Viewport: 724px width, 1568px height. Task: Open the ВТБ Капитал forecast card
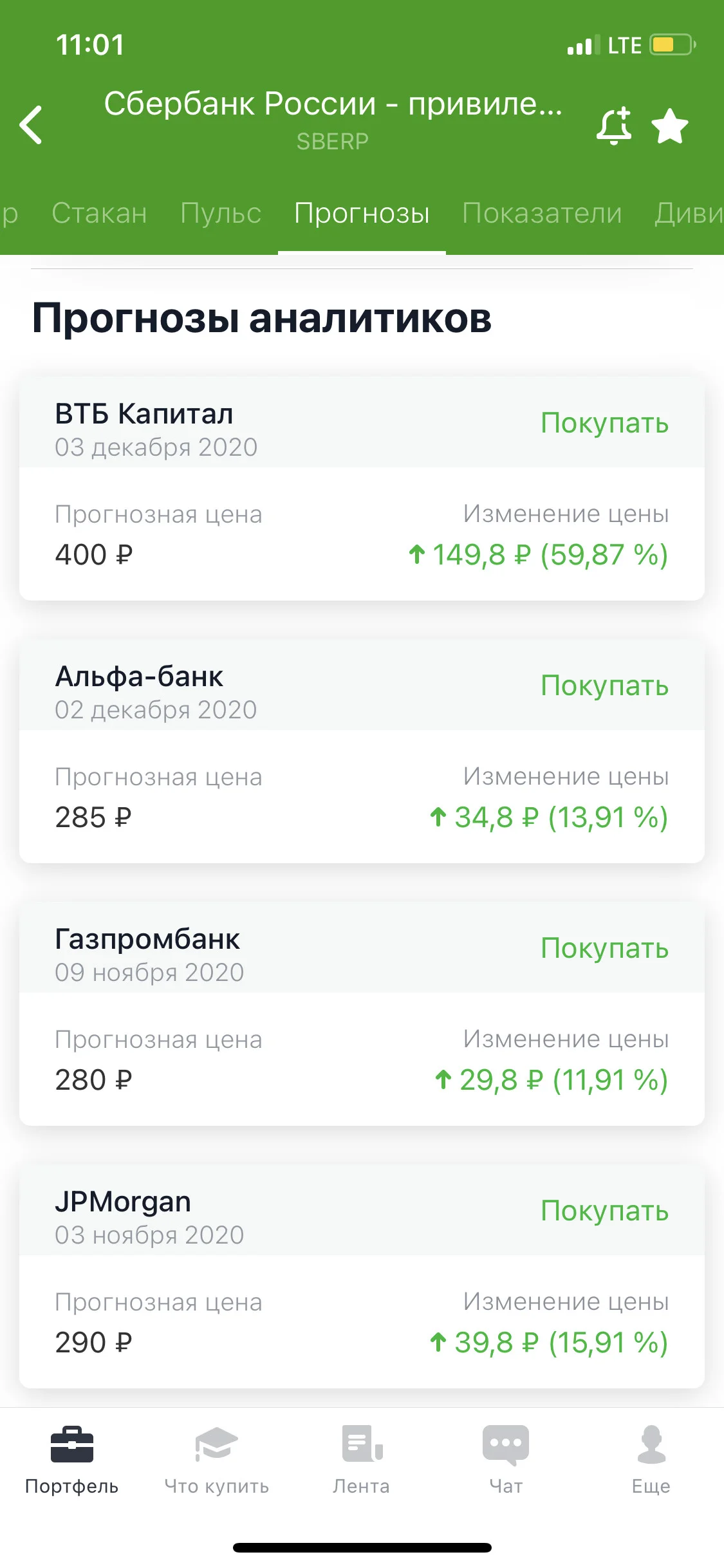coord(362,489)
